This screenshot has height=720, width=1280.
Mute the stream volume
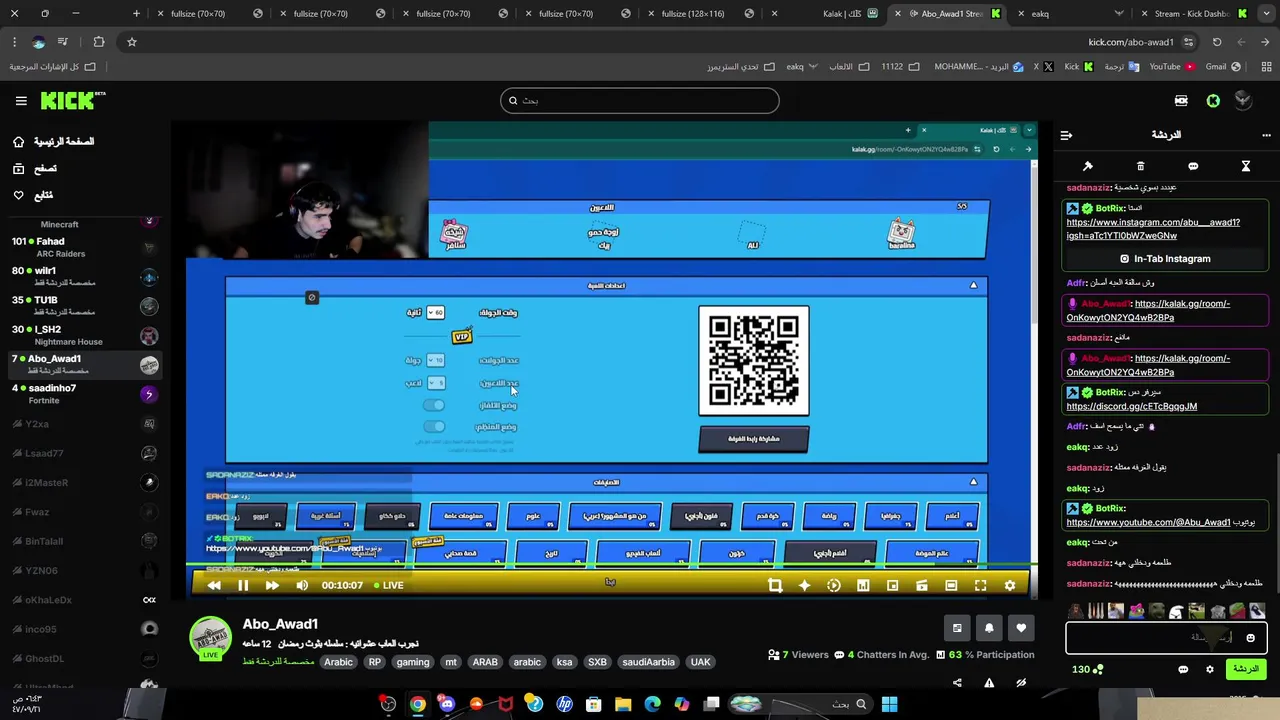click(302, 585)
